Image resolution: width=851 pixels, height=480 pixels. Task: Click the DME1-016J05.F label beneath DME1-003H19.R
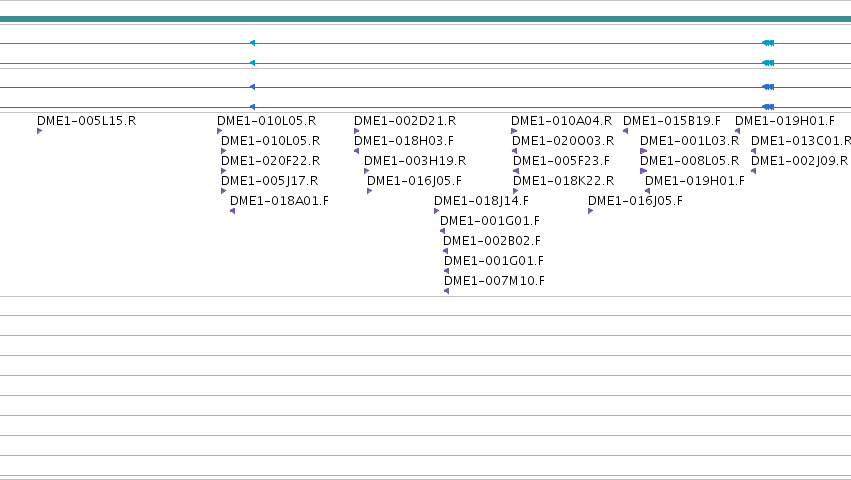pos(414,181)
